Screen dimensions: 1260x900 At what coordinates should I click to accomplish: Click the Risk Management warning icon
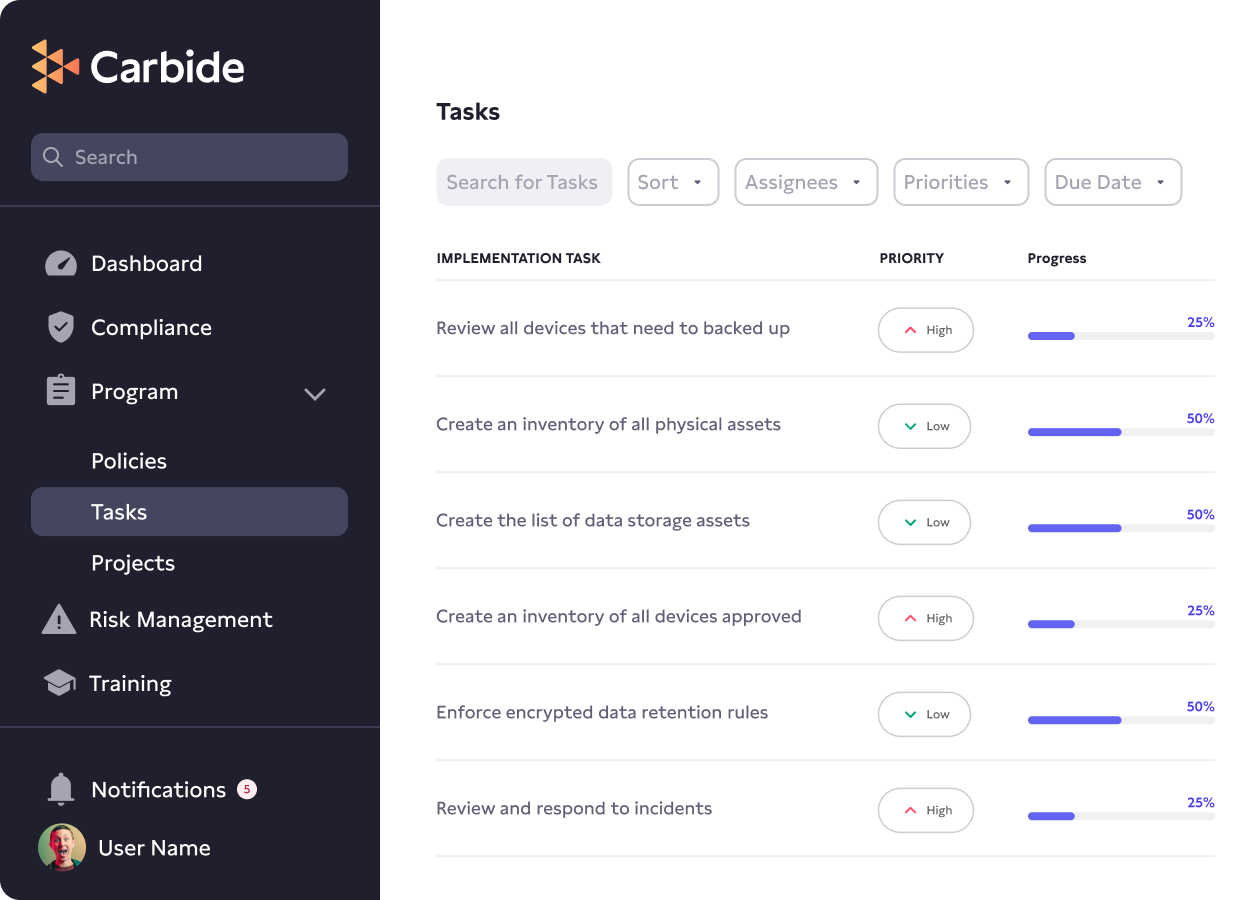tap(58, 619)
